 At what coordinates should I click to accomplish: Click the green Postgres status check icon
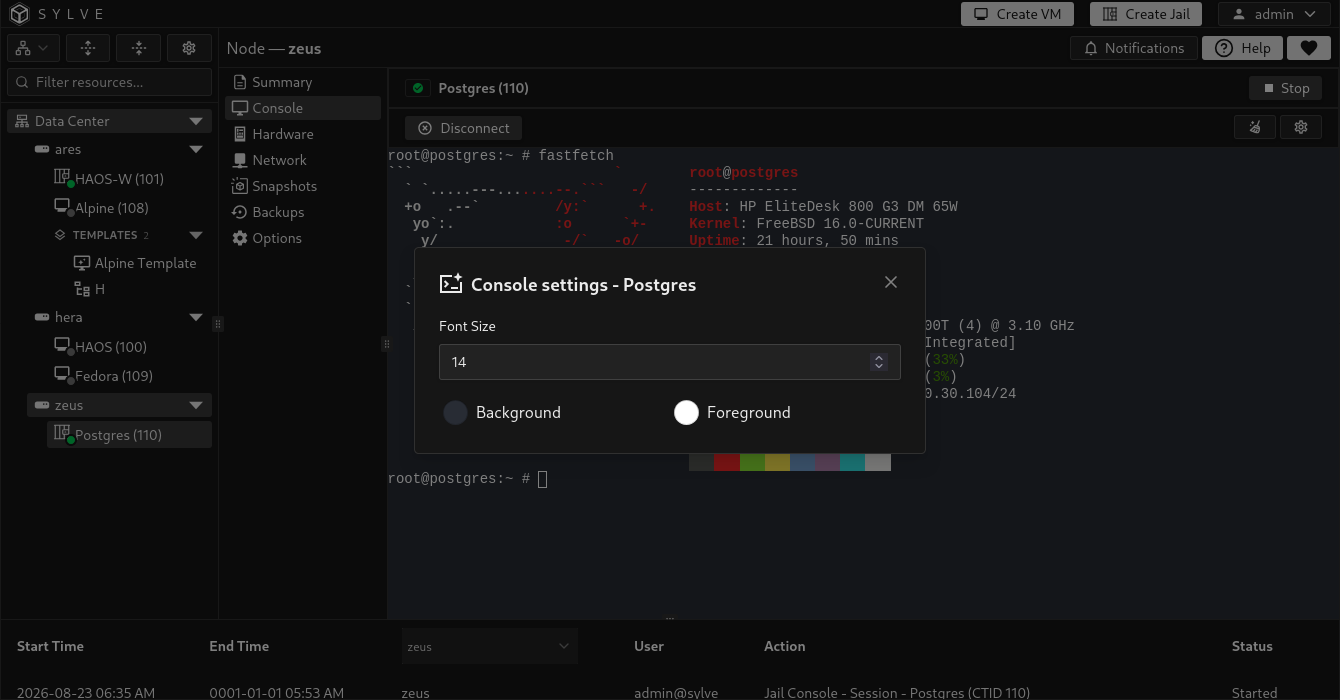click(x=418, y=88)
